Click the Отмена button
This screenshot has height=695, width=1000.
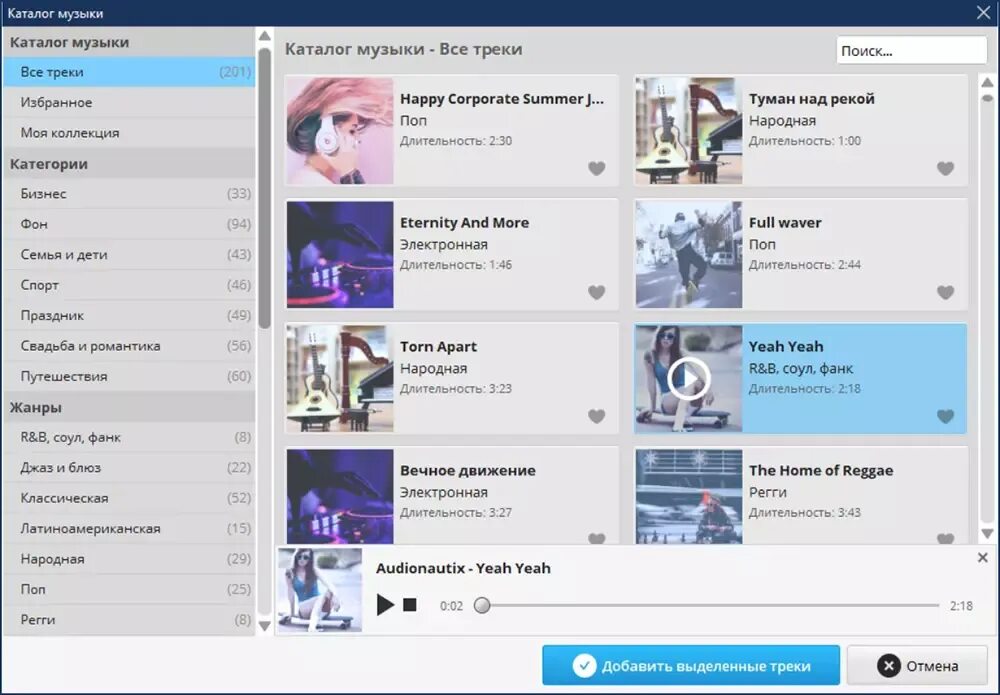pyautogui.click(x=918, y=666)
